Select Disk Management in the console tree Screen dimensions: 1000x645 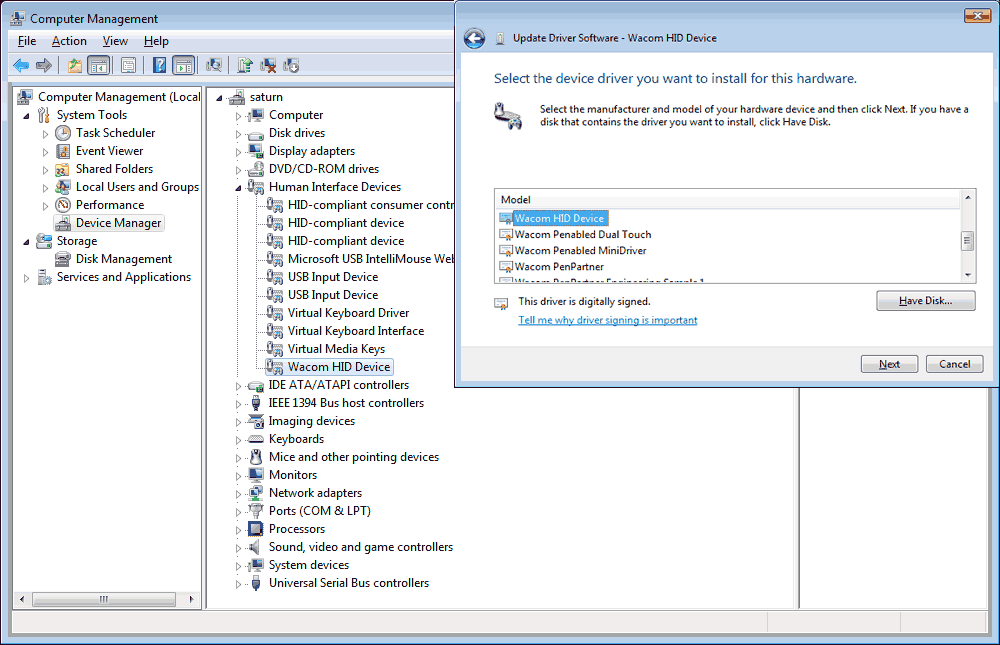124,259
